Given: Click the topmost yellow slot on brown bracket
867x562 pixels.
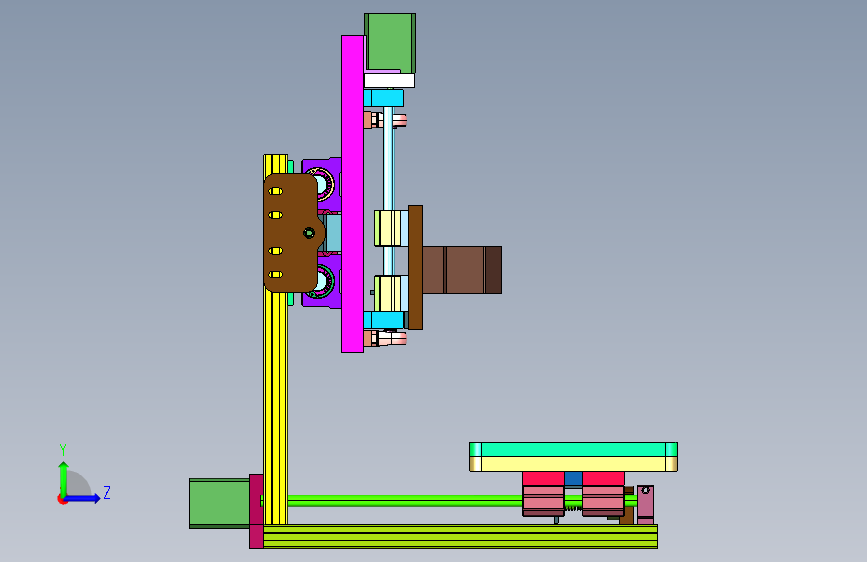Looking at the screenshot, I should coord(275,191).
